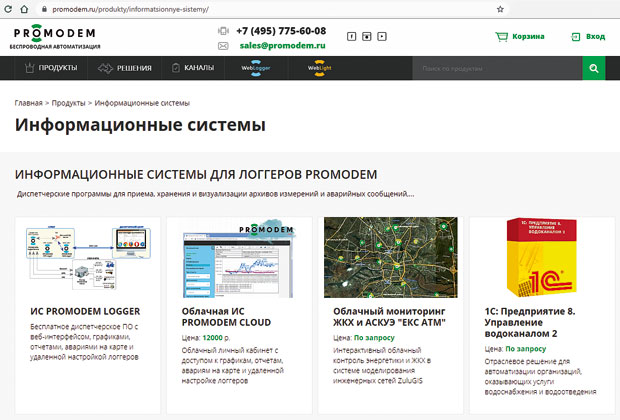Open the YouTube social icon
620x420 pixels.
382,36
